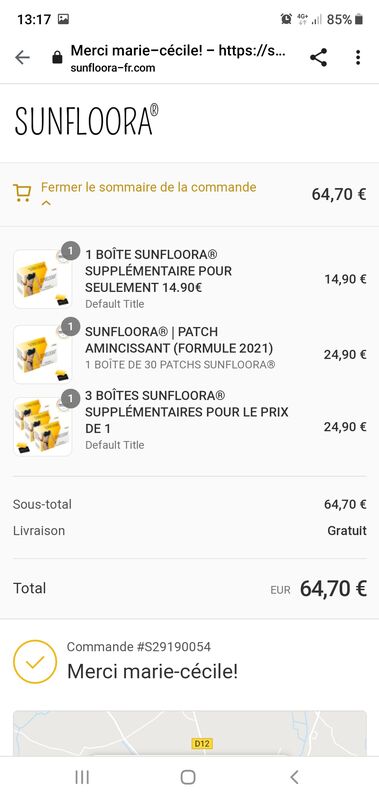Tap the browser back arrow

tap(22, 58)
